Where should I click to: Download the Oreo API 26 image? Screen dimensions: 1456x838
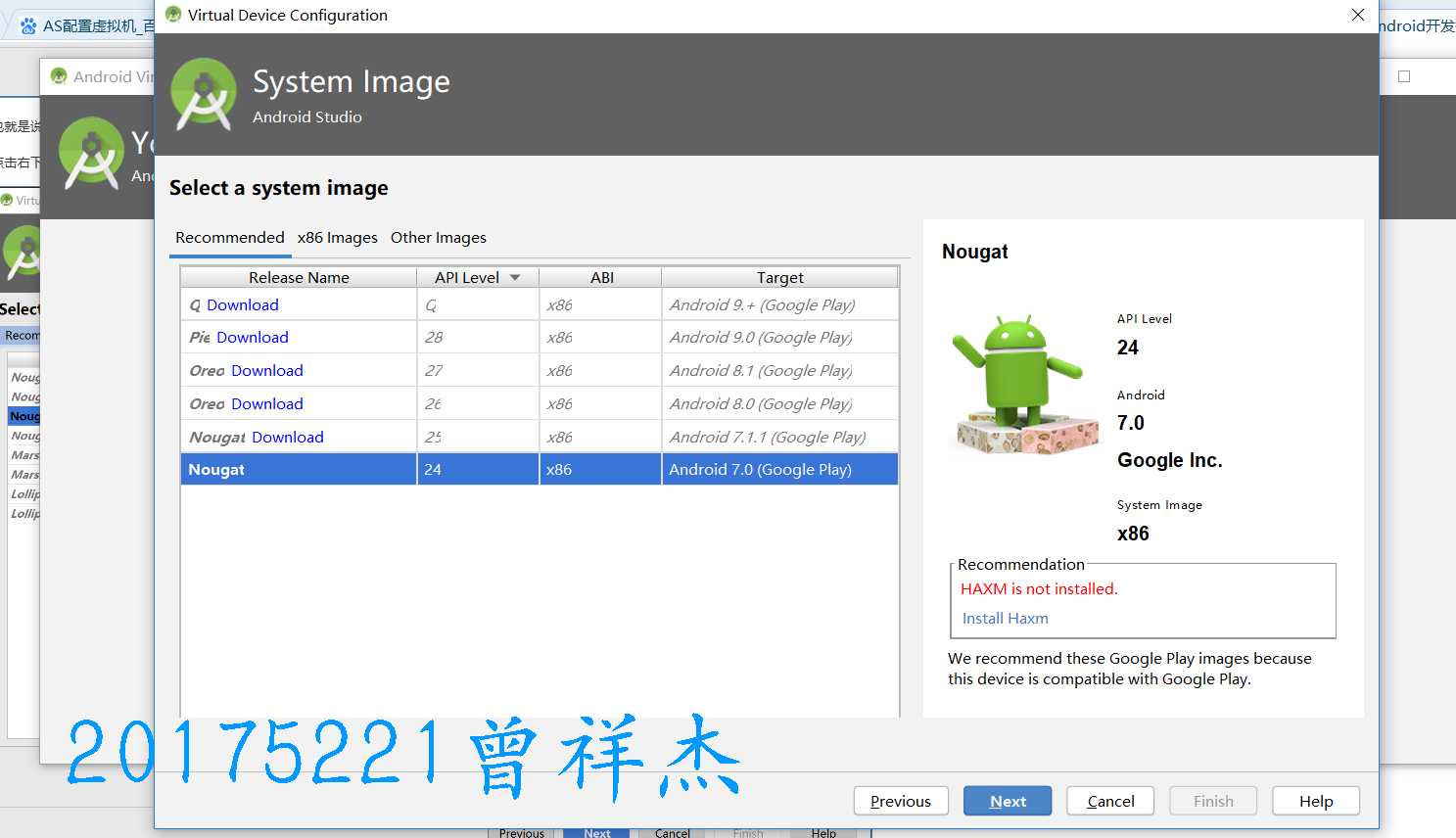point(267,404)
